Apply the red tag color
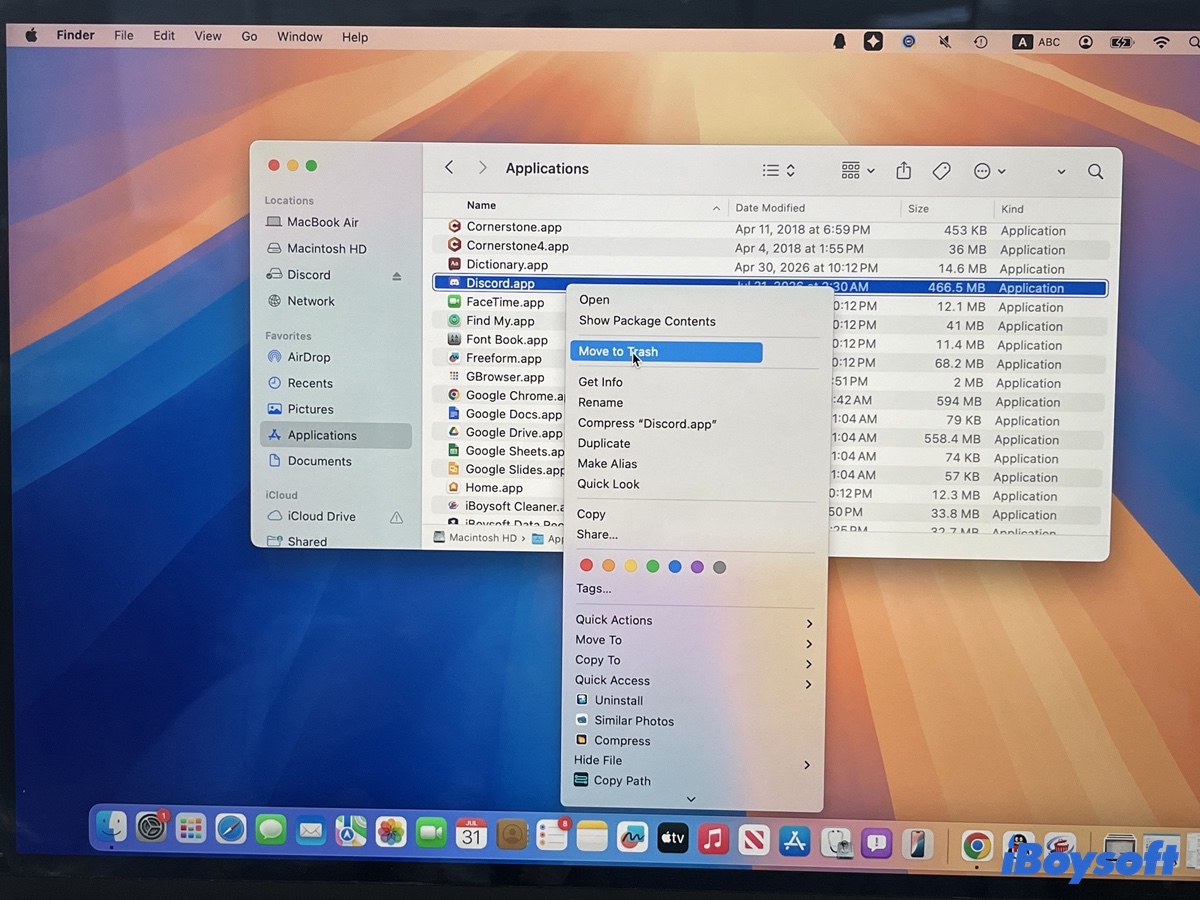 (x=586, y=566)
